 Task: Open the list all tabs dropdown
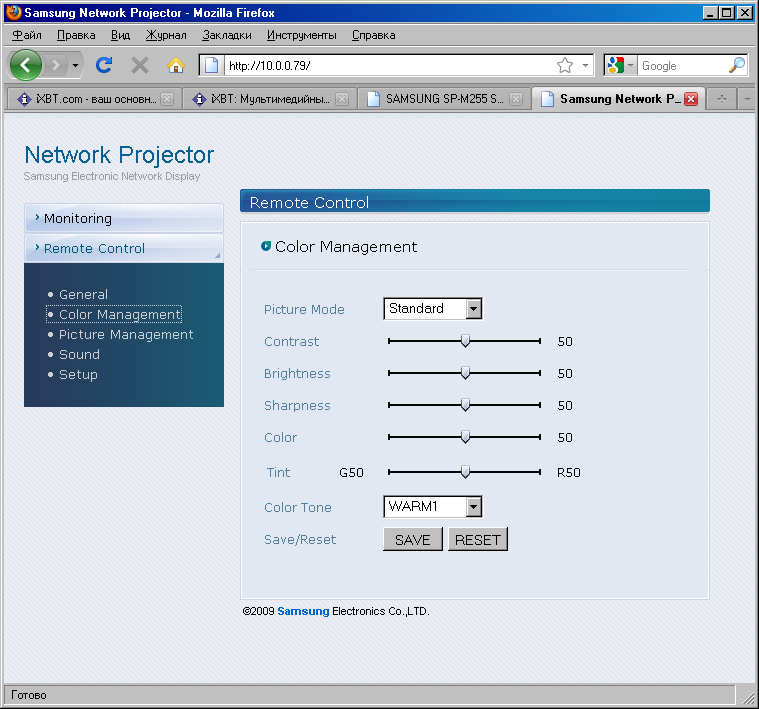click(x=747, y=99)
